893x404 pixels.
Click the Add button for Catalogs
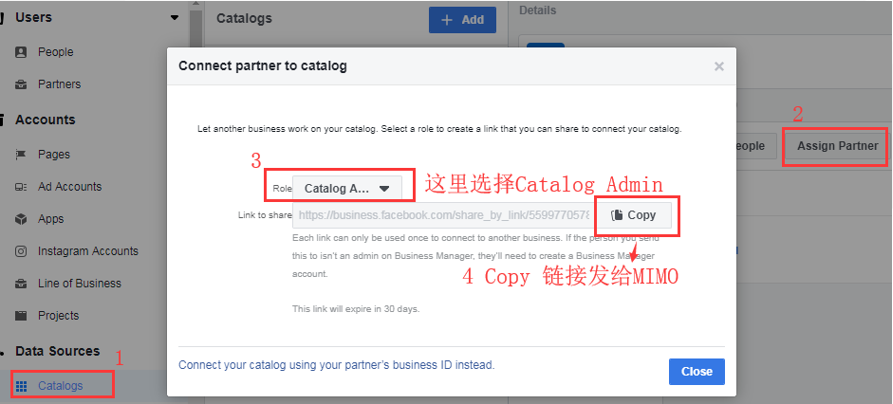click(x=462, y=20)
